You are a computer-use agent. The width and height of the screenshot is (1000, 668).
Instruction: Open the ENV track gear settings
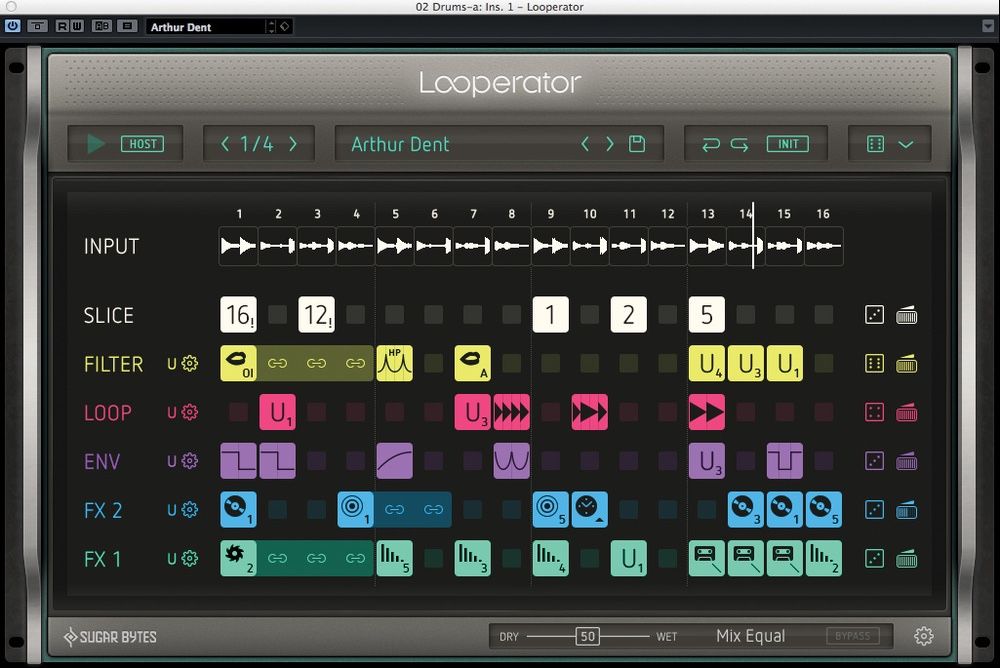190,462
